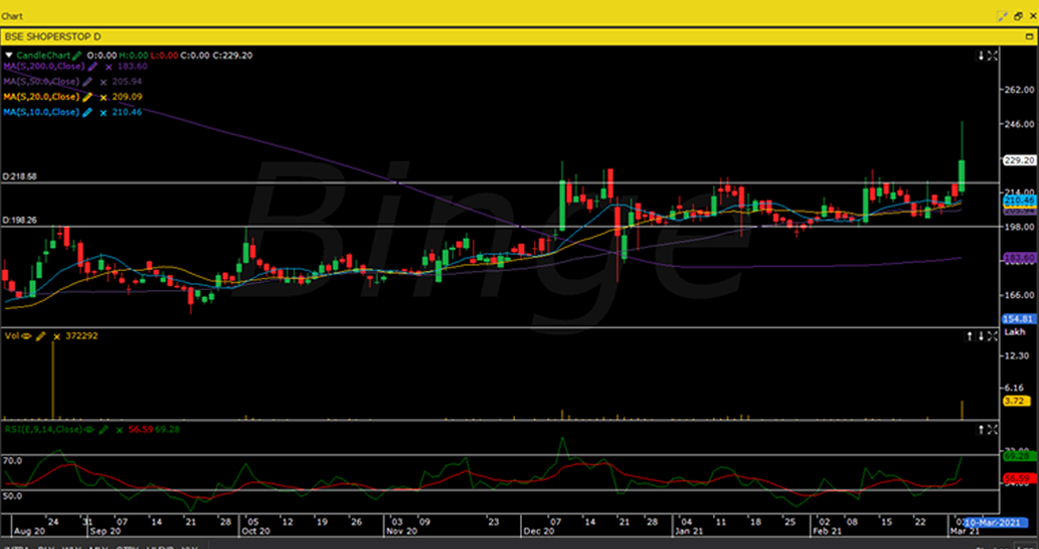
Task: Remove the MA(S,10.0,Close) indicator
Action: [x=103, y=112]
